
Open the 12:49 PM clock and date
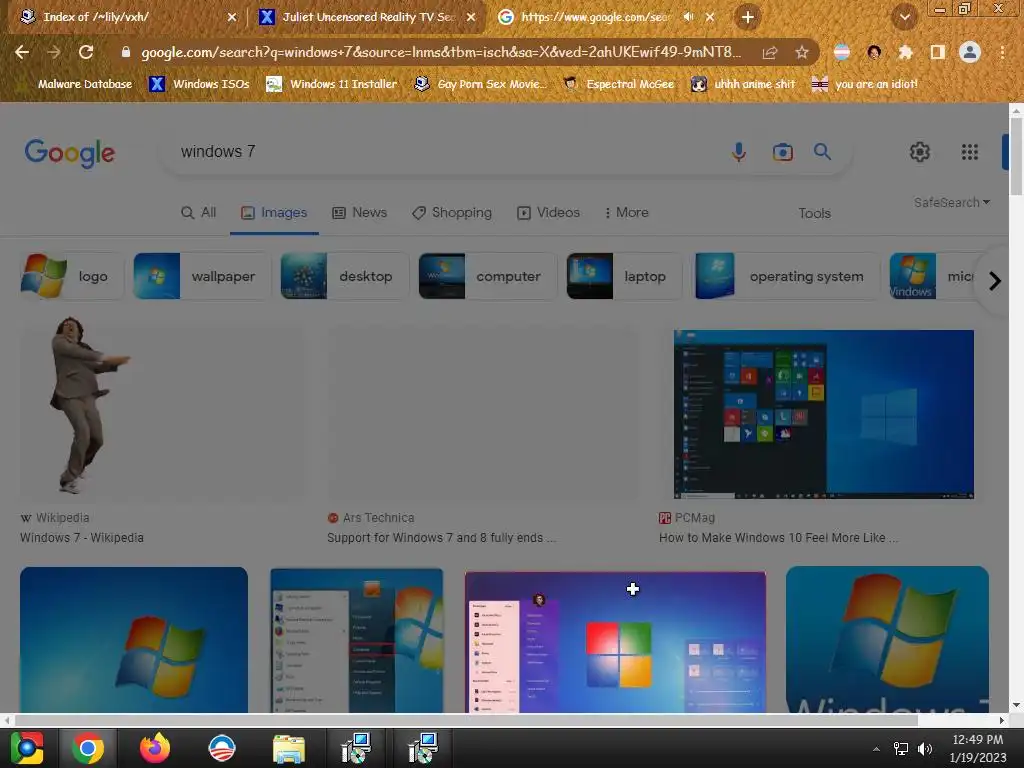pyautogui.click(x=978, y=748)
